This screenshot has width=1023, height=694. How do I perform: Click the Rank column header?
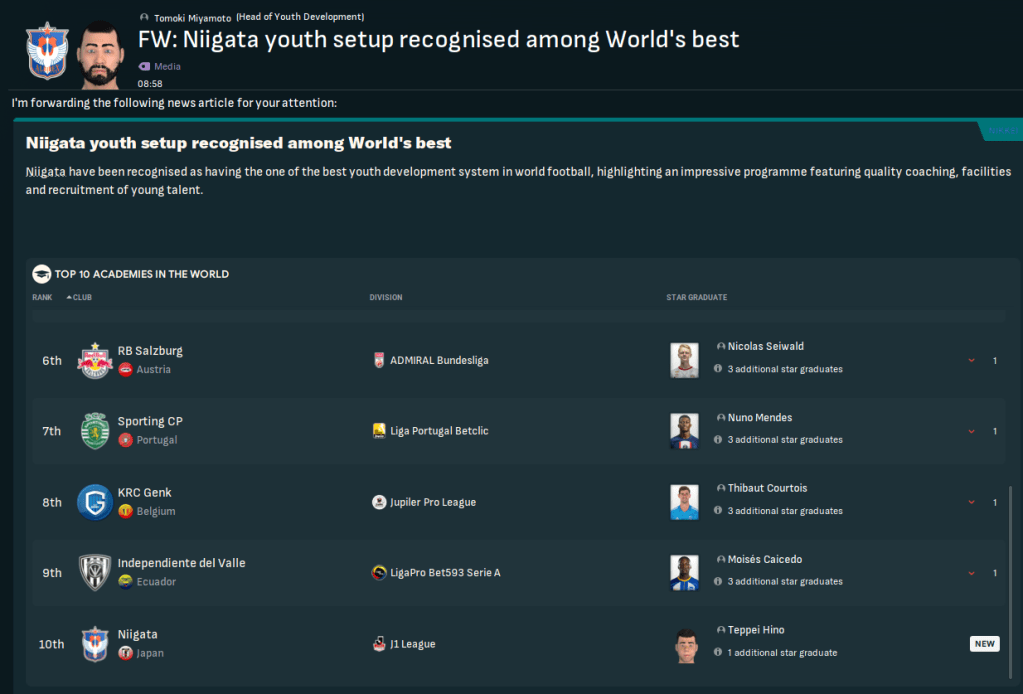click(42, 297)
